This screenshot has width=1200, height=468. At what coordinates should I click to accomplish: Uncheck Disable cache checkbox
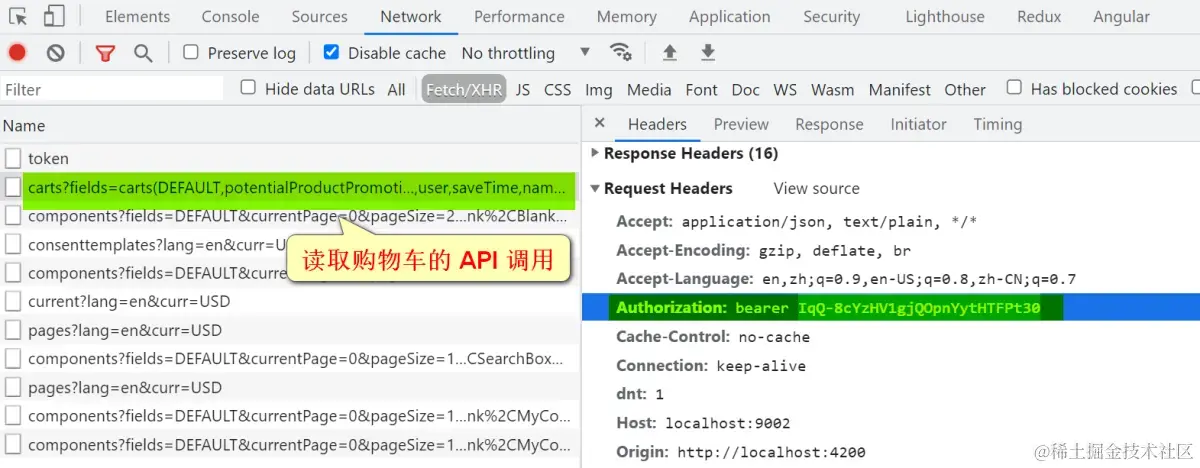(x=331, y=52)
